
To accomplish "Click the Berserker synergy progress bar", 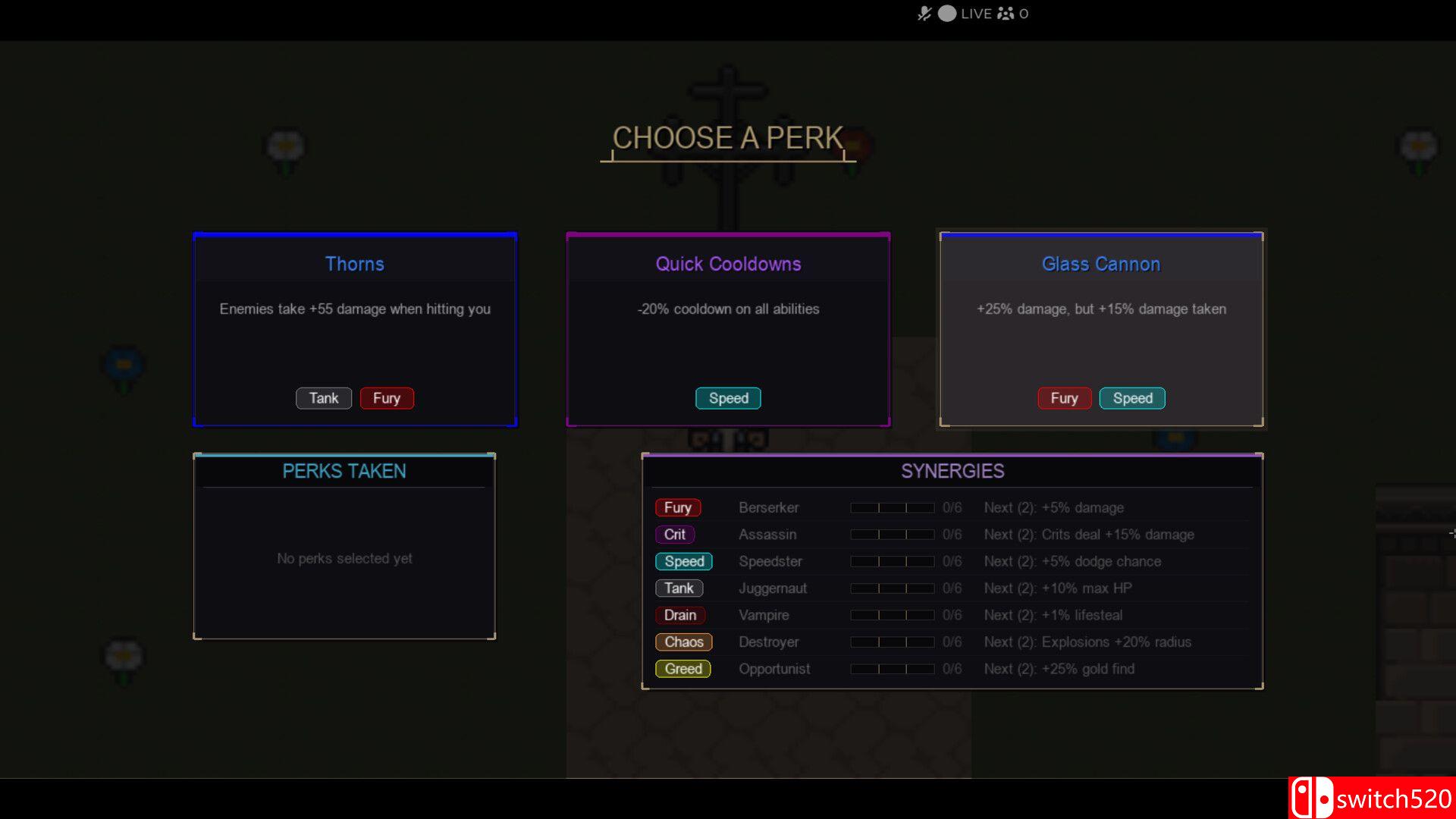I will point(892,507).
